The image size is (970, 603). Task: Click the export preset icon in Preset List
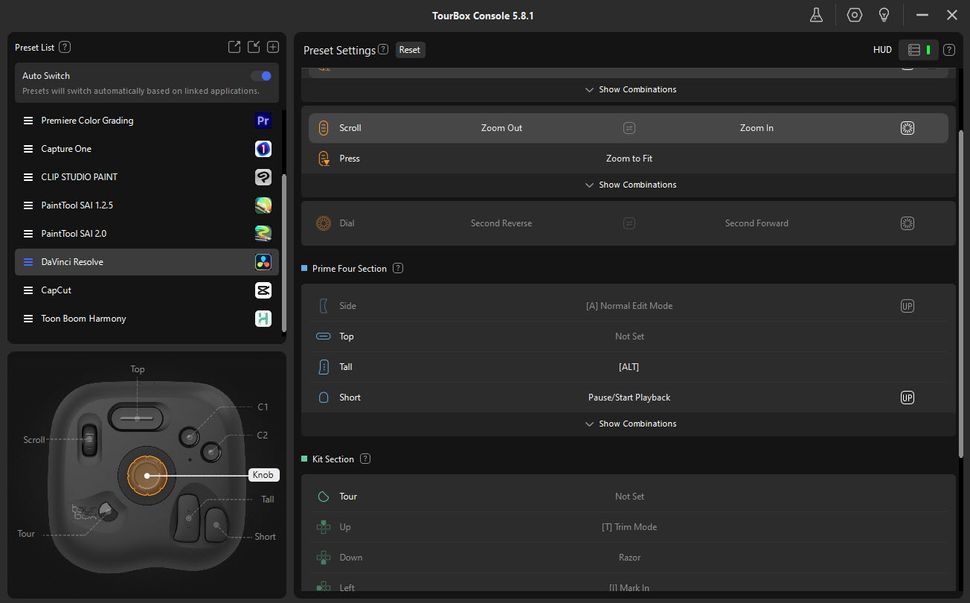tap(234, 47)
